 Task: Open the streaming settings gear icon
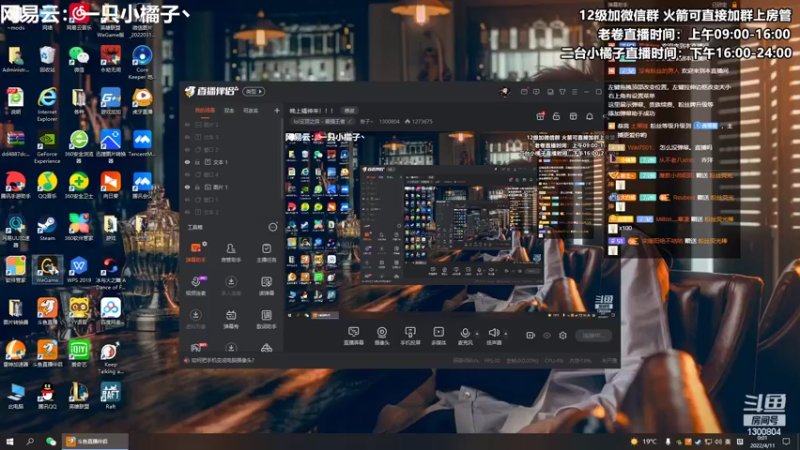[x=563, y=335]
